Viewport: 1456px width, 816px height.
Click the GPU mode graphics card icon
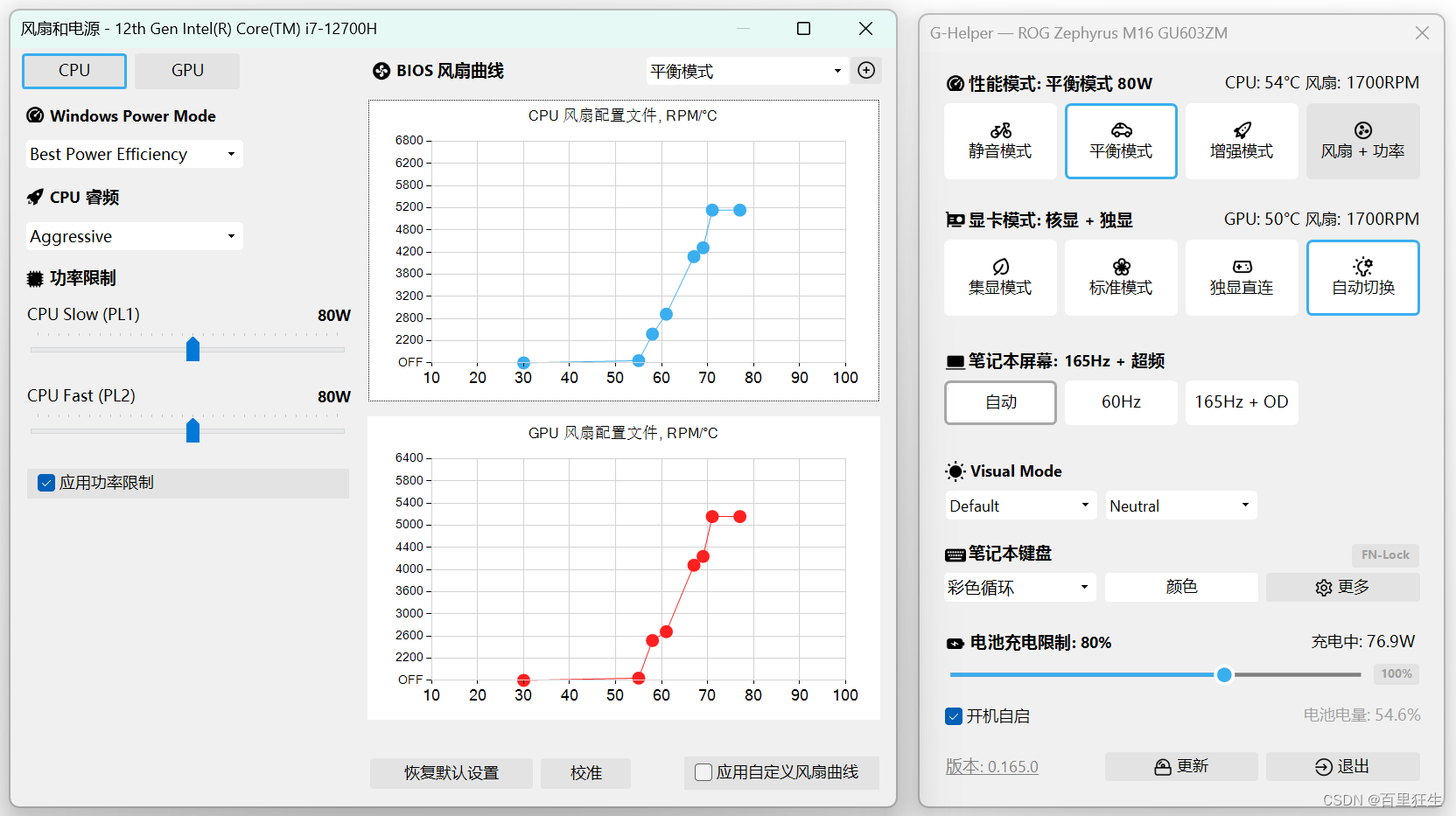[x=955, y=220]
